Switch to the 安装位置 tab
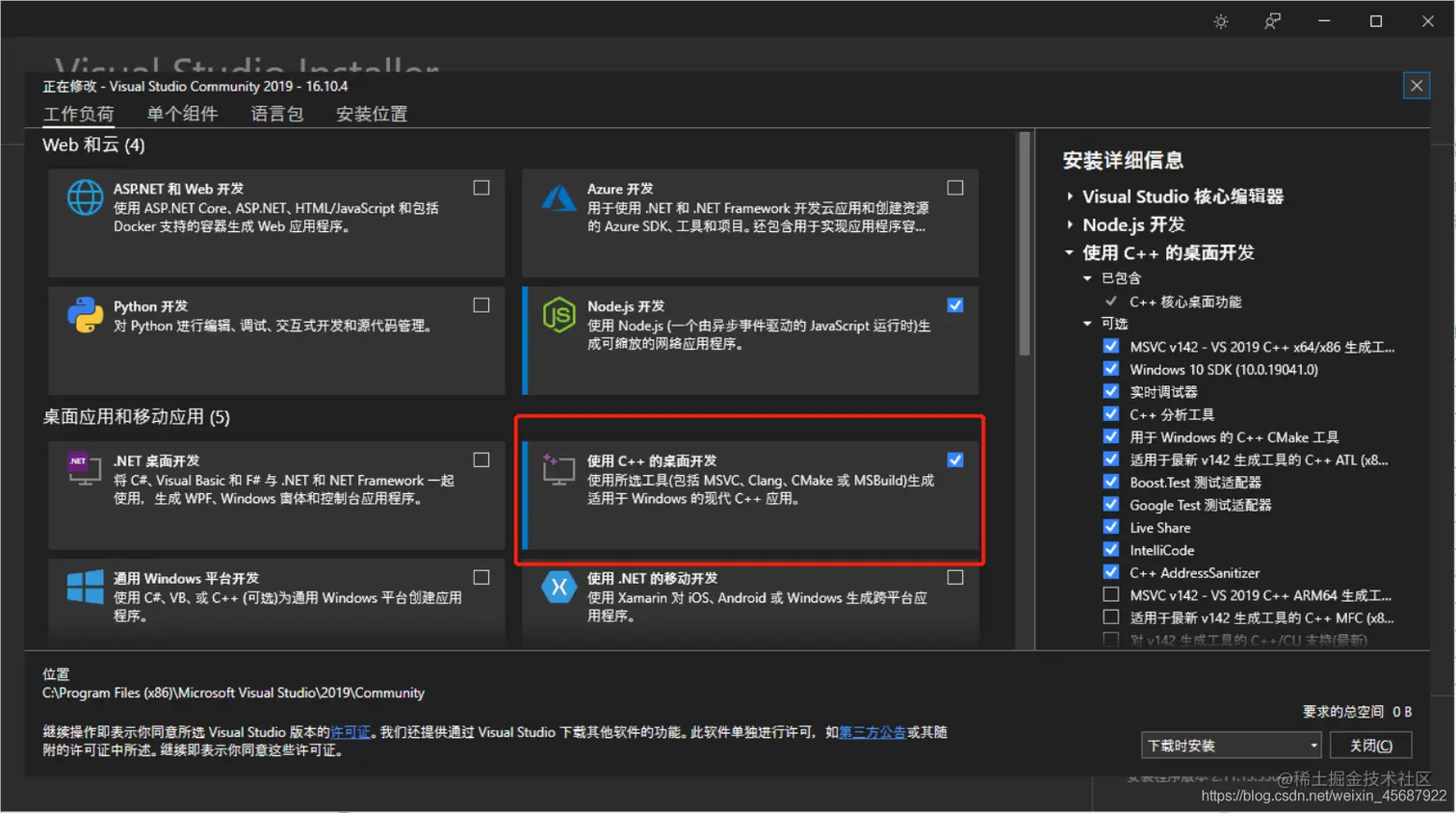Image resolution: width=1456 pixels, height=813 pixels. click(372, 114)
